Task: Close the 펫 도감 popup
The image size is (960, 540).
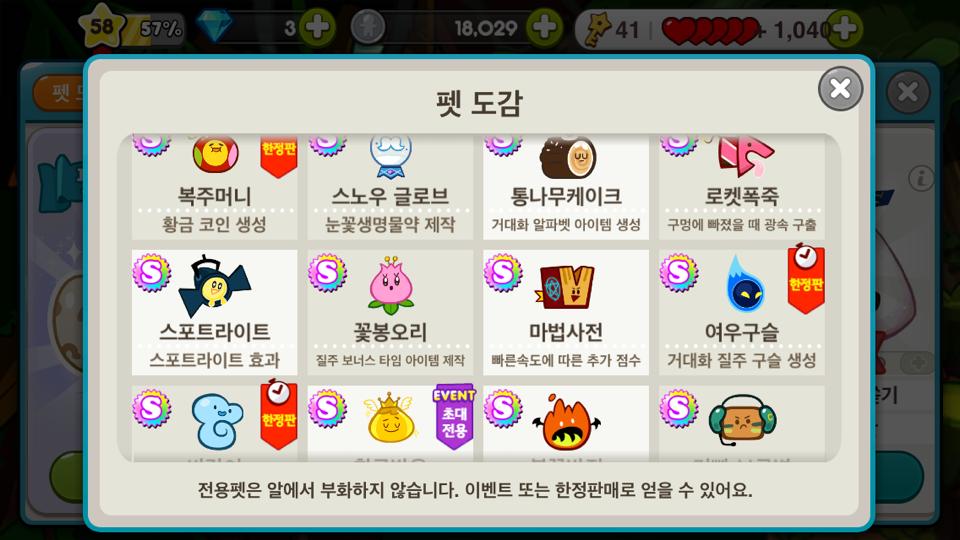Action: click(x=840, y=89)
